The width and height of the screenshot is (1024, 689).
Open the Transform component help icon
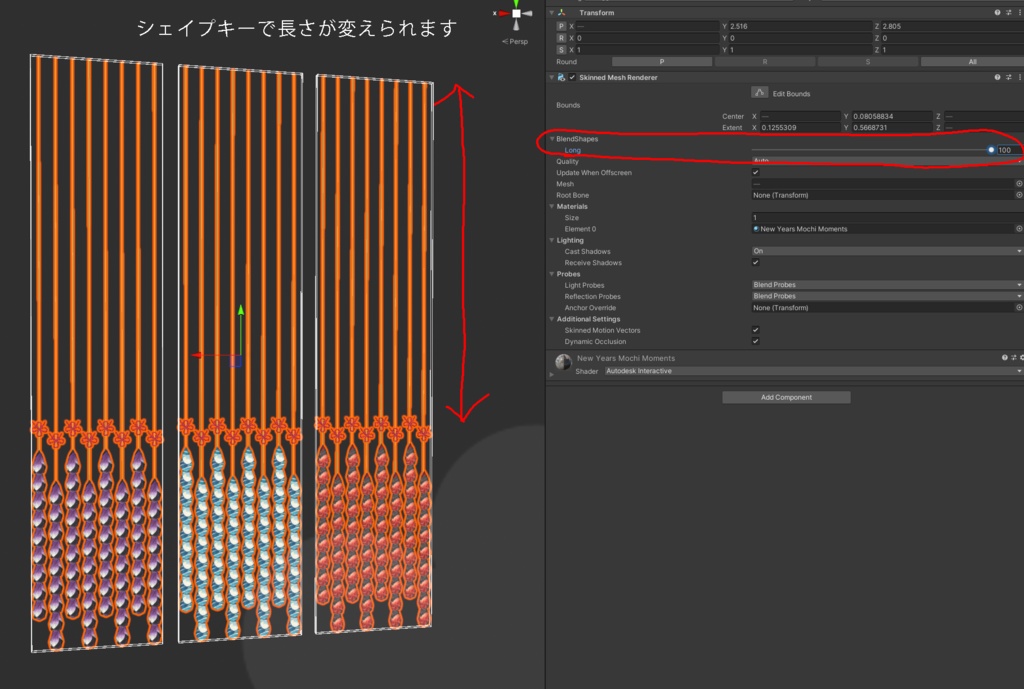tap(997, 12)
